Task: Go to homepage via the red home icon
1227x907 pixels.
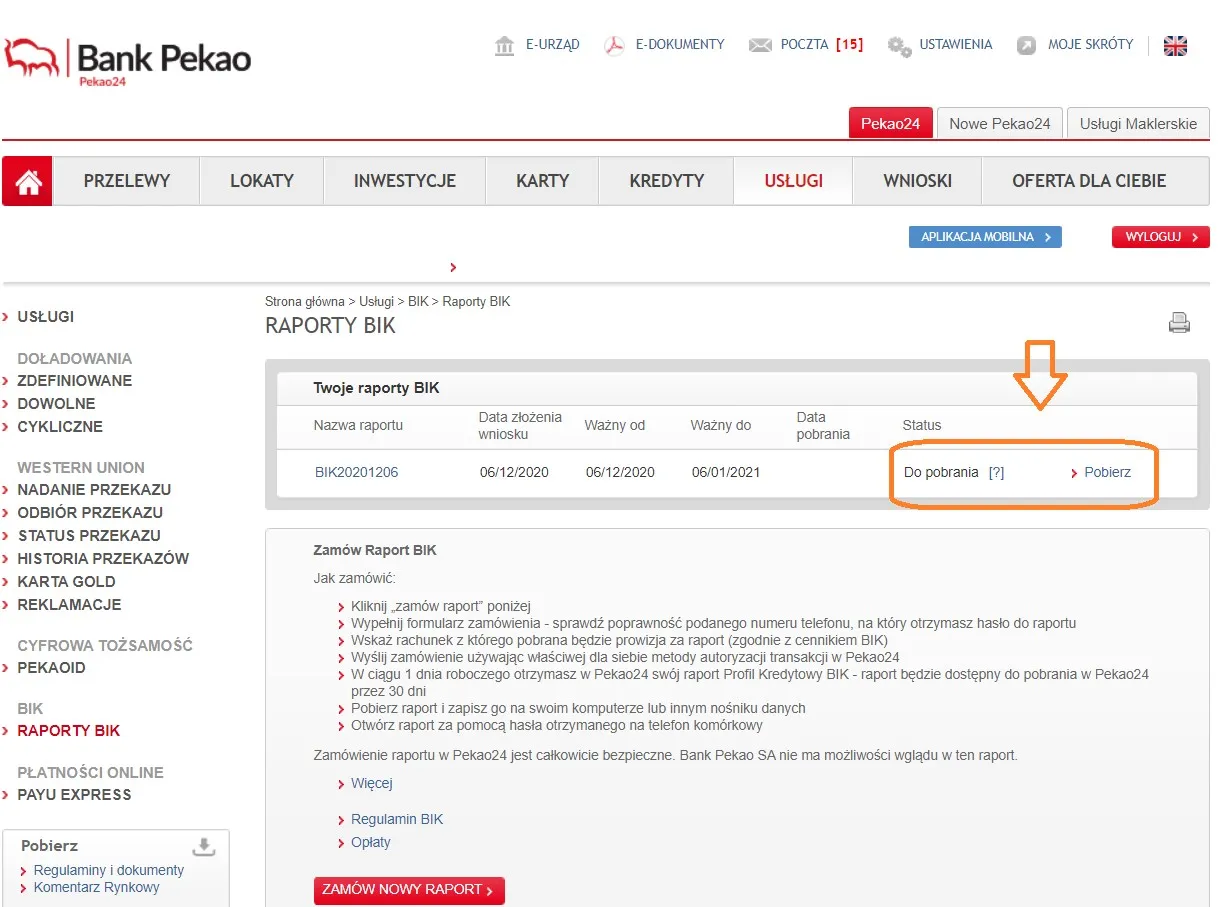Action: pyautogui.click(x=26, y=180)
